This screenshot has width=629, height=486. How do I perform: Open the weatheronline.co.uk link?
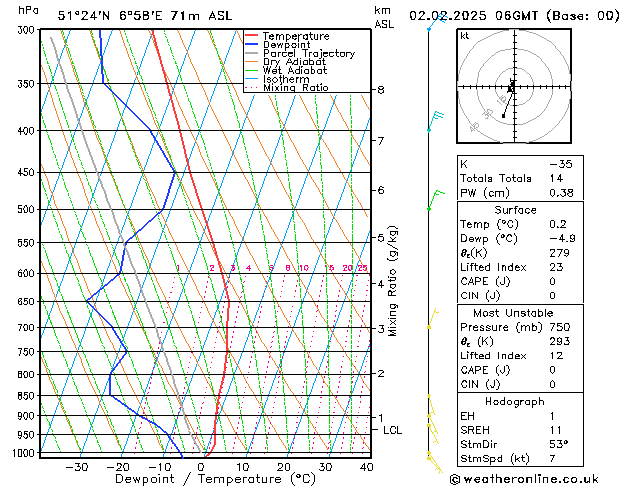543,479
